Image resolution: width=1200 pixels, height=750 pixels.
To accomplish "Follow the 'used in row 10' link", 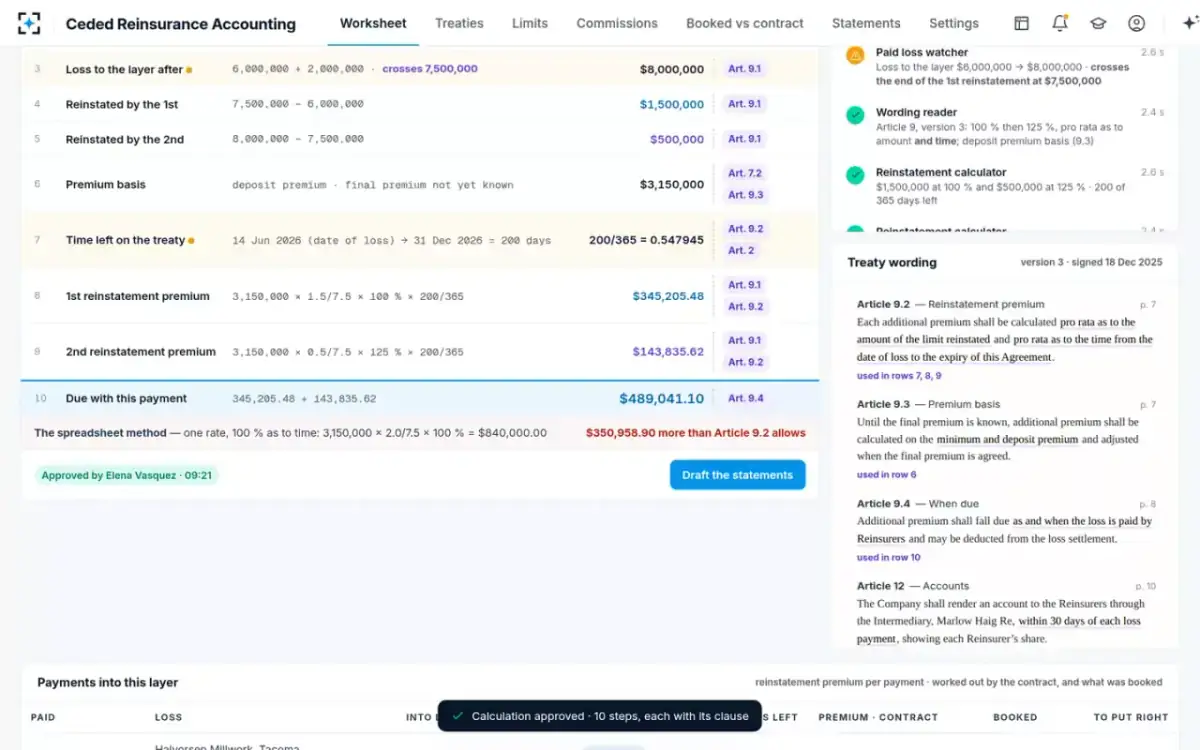I will pos(889,558).
